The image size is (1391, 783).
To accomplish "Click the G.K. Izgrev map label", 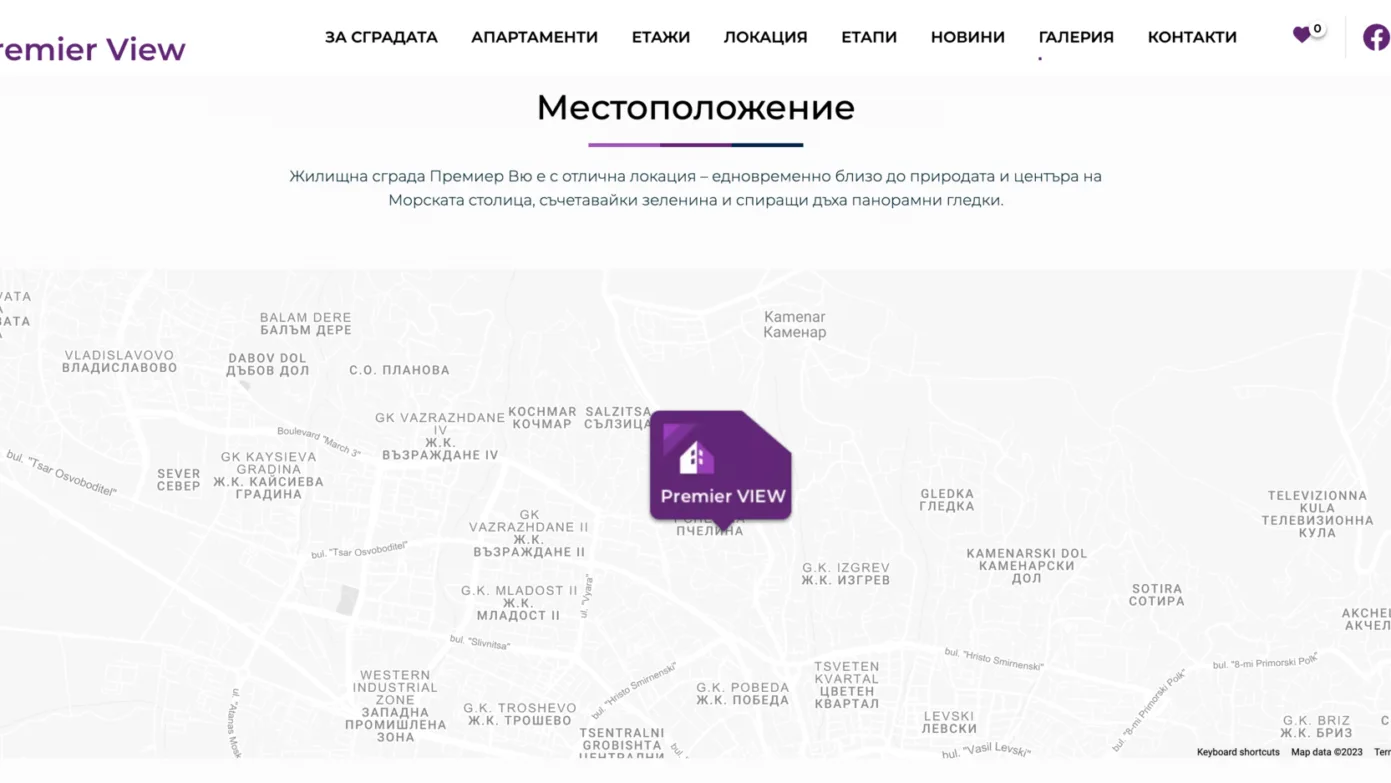I will pyautogui.click(x=845, y=573).
